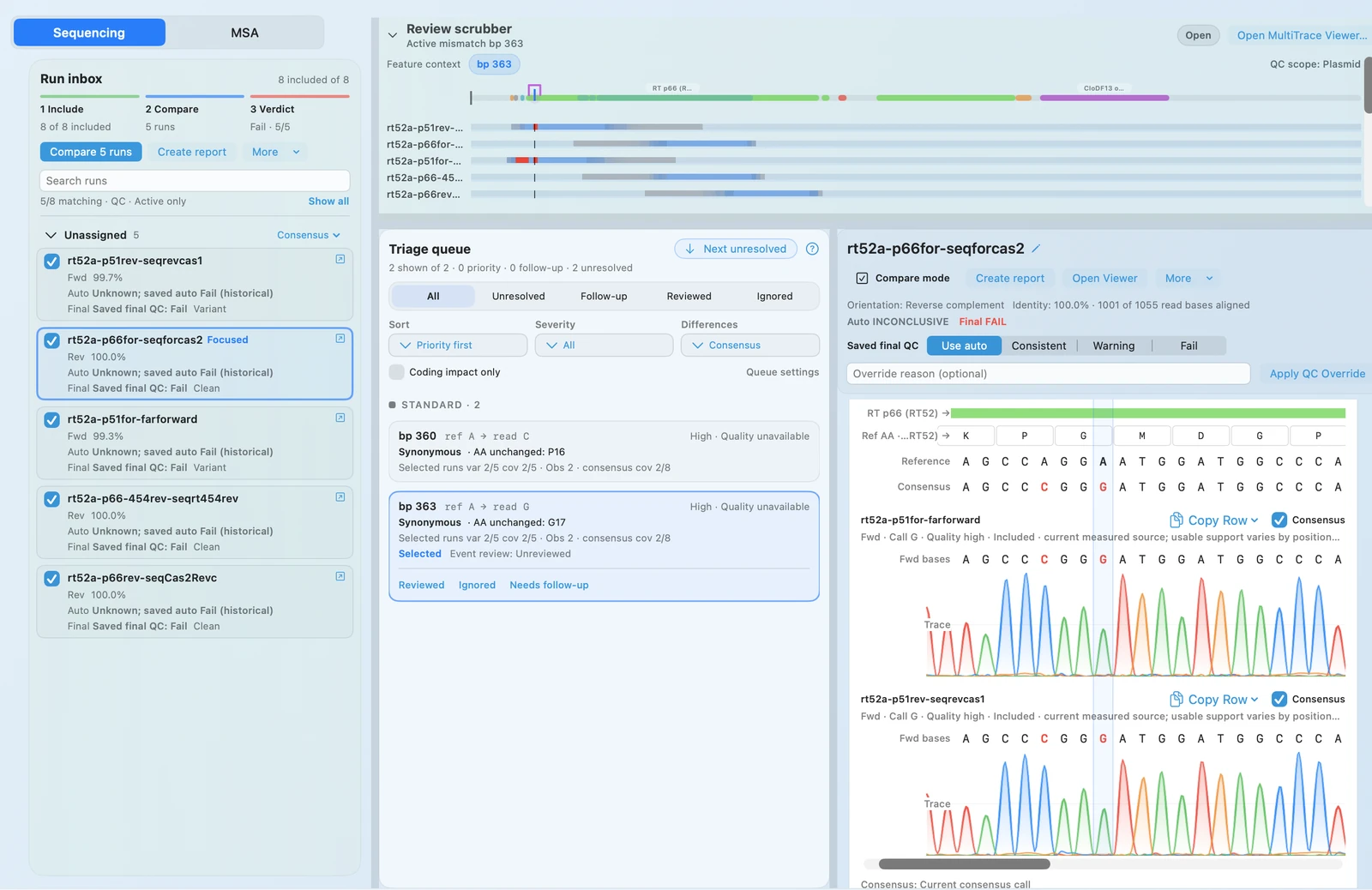Uncheck the rt52a-p66rev-seqCas2Revc run checkbox
The image size is (1372, 890).
point(51,579)
